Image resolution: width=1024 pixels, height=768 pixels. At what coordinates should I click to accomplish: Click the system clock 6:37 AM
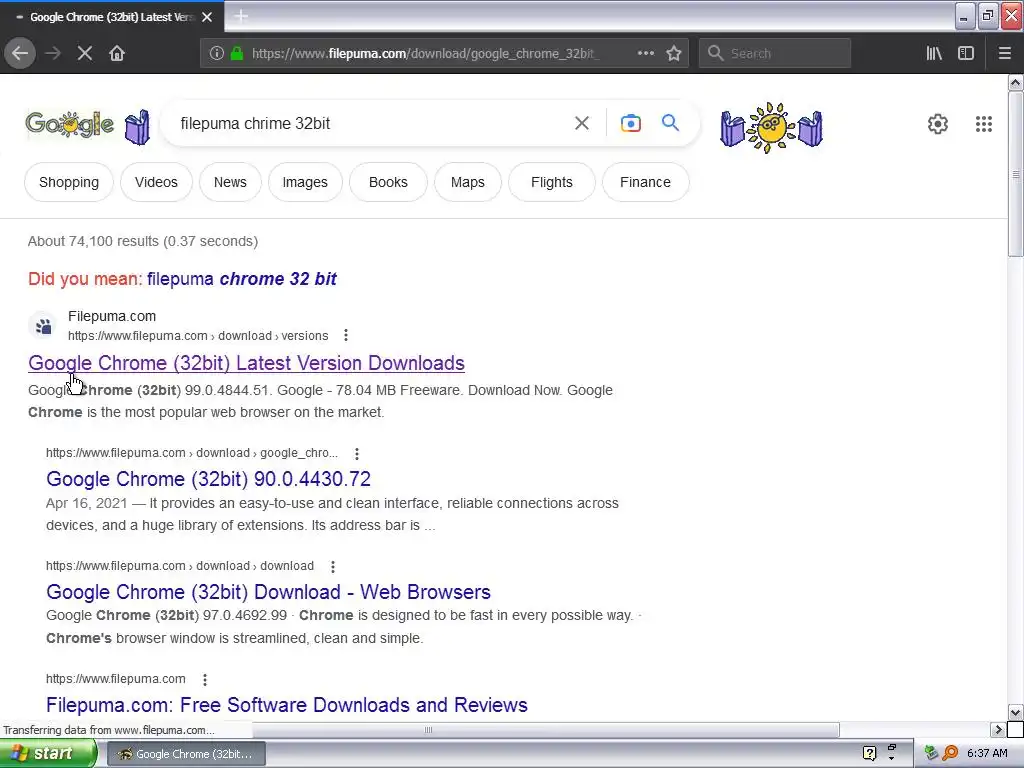[x=987, y=754]
